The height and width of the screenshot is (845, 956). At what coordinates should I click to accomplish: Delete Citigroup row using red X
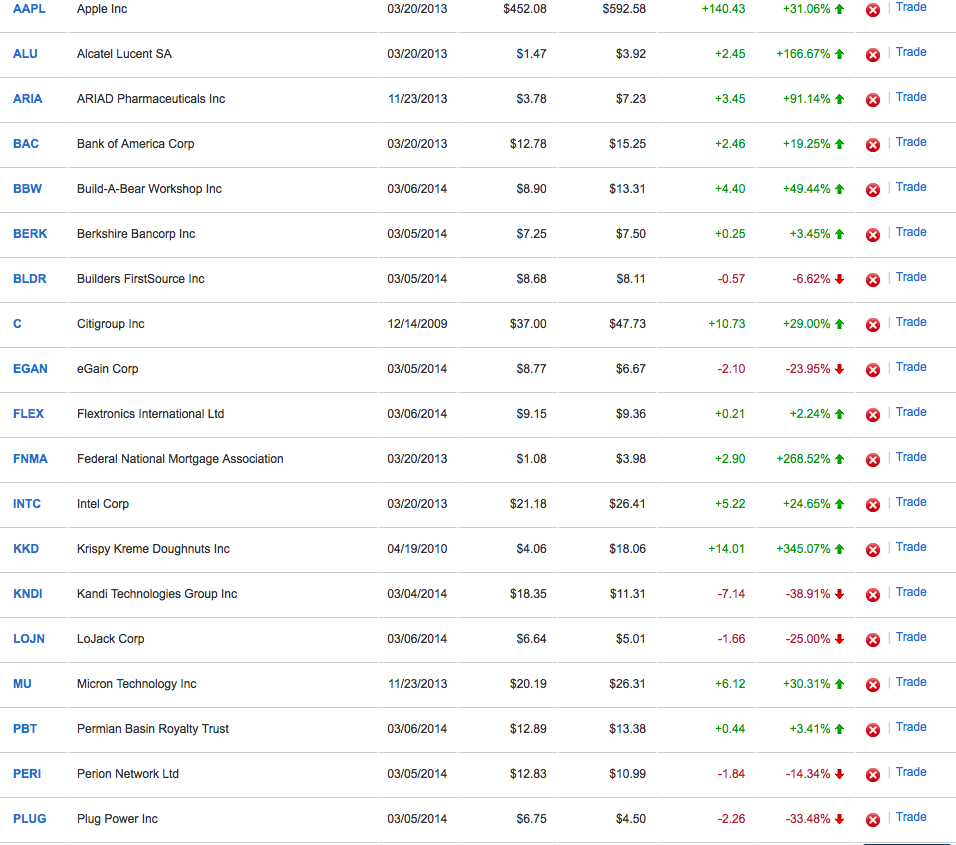(872, 325)
